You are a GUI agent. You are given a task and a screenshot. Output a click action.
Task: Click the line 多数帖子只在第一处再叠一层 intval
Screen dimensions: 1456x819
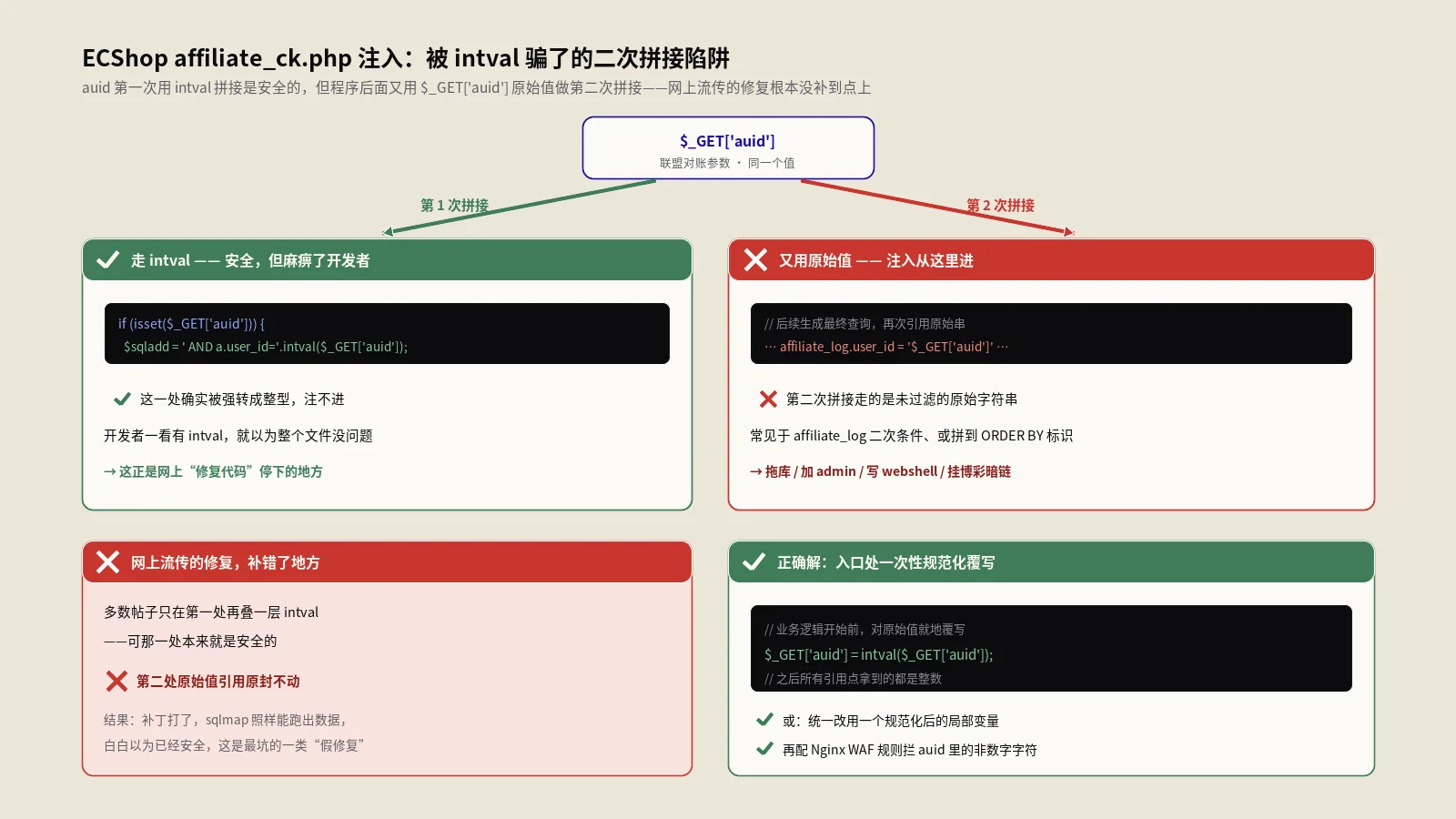[x=211, y=612]
